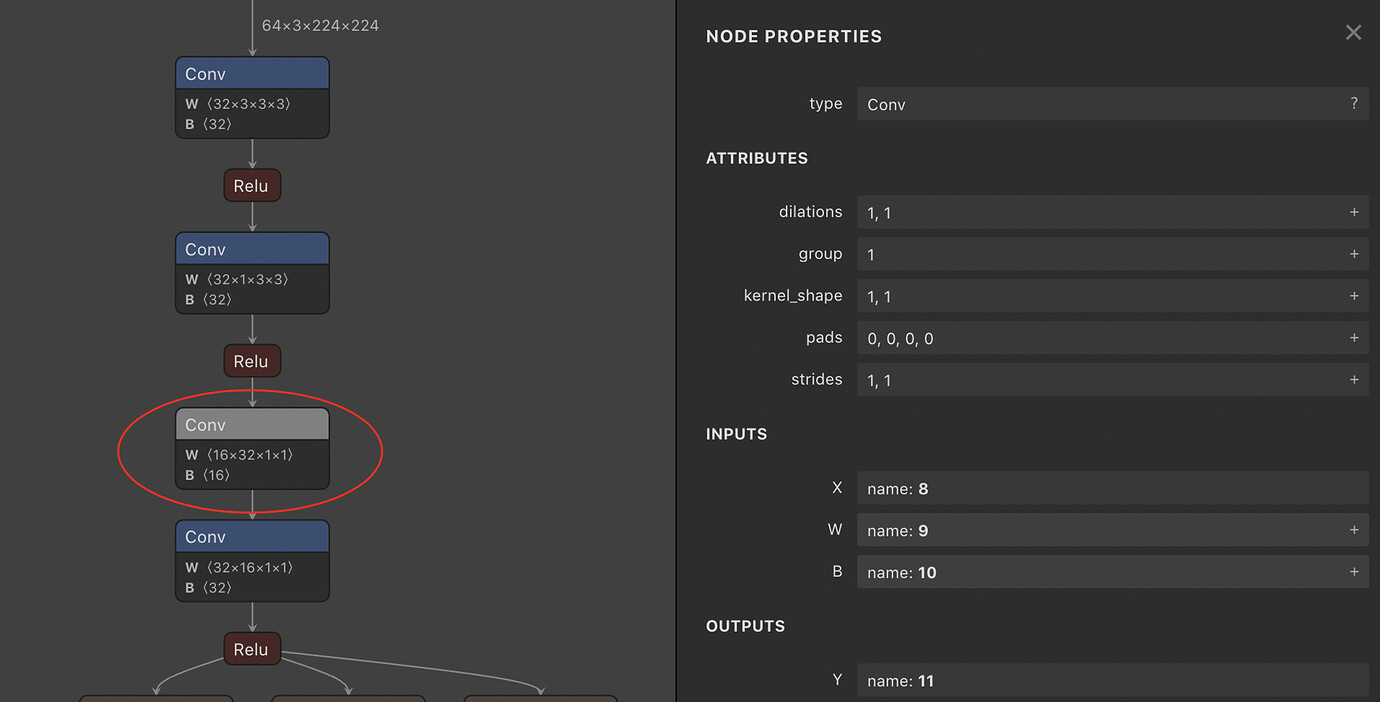1380x702 pixels.
Task: Expand the dilations attribute plus icon
Action: click(x=1354, y=212)
